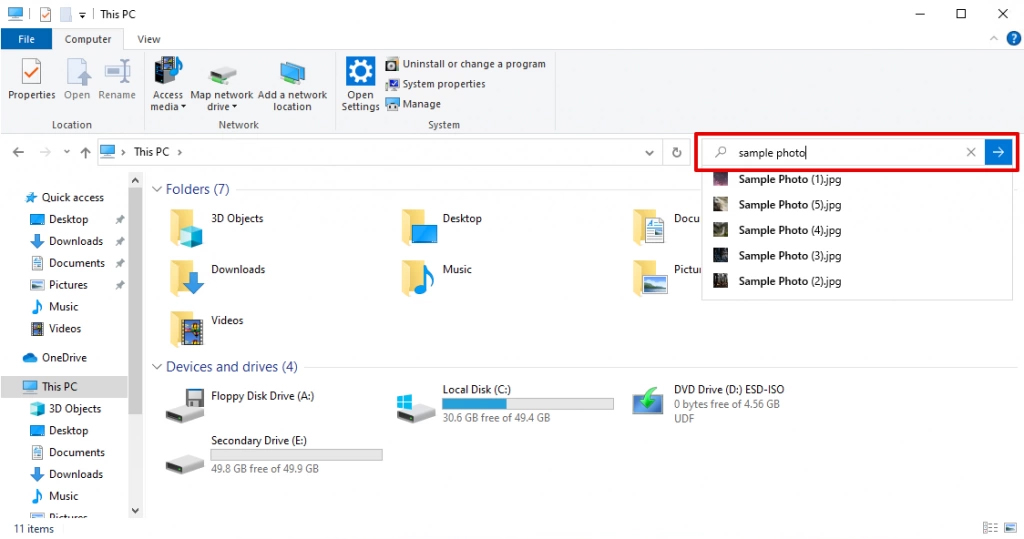Select Local Disk (C:) drive
Screen dimensions: 1024x539
(x=505, y=403)
